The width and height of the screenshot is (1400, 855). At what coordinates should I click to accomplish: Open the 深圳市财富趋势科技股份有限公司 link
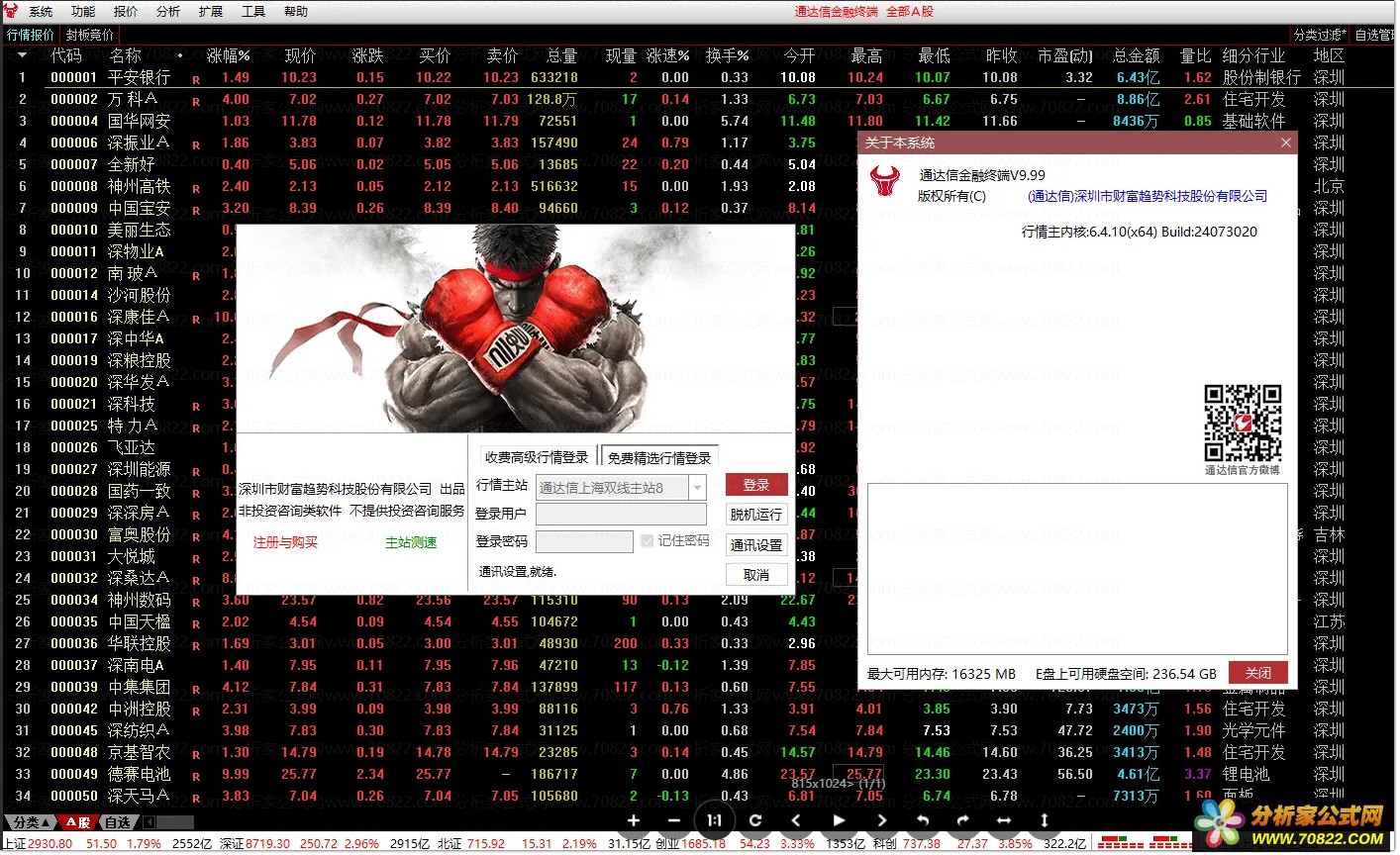click(x=1148, y=196)
